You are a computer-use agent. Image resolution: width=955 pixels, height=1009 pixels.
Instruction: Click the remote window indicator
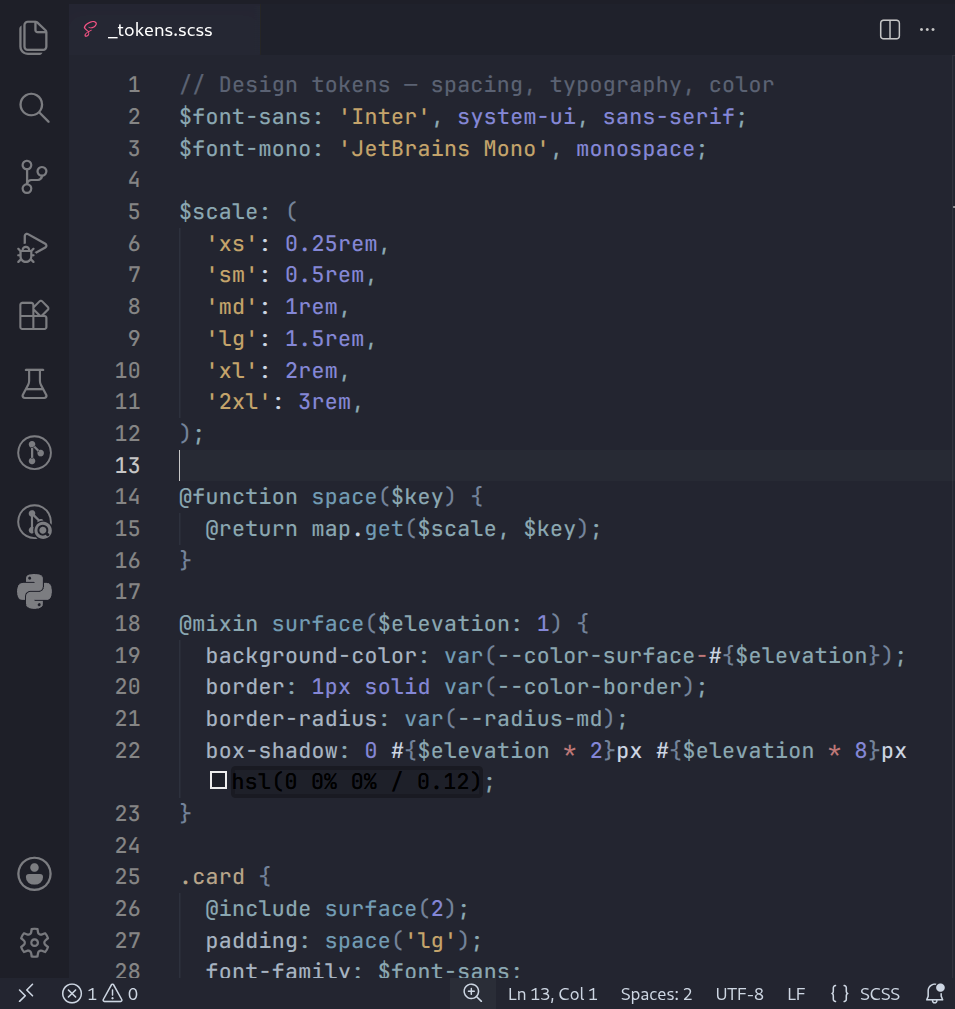tap(26, 994)
